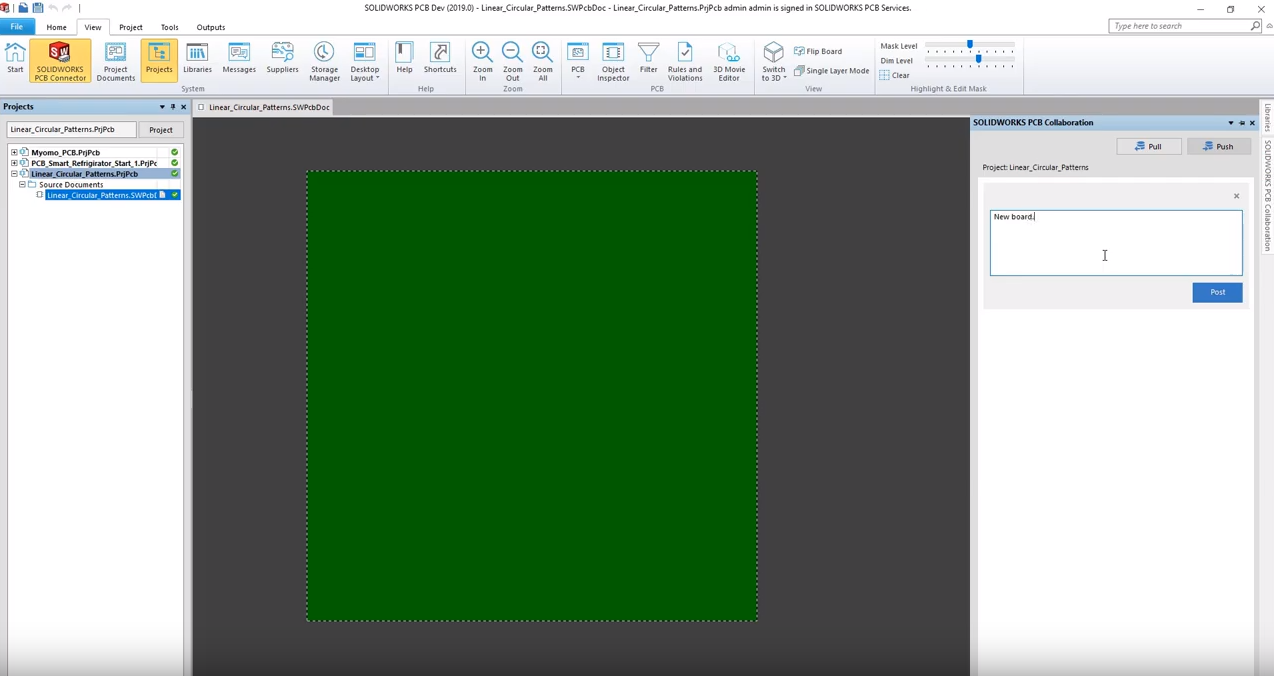Collapse the Source Documents folder

click(22, 185)
